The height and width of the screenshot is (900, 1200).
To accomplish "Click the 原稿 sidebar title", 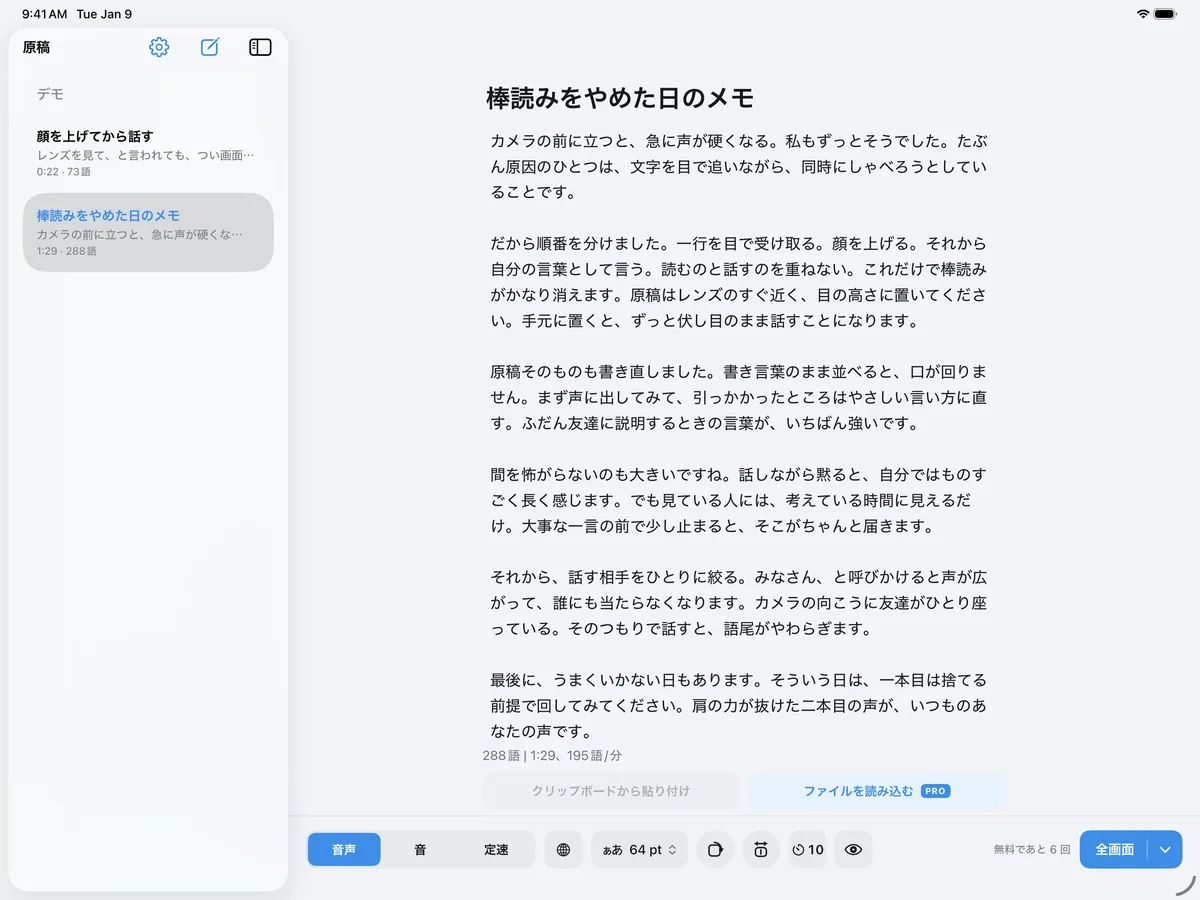I will [x=36, y=47].
